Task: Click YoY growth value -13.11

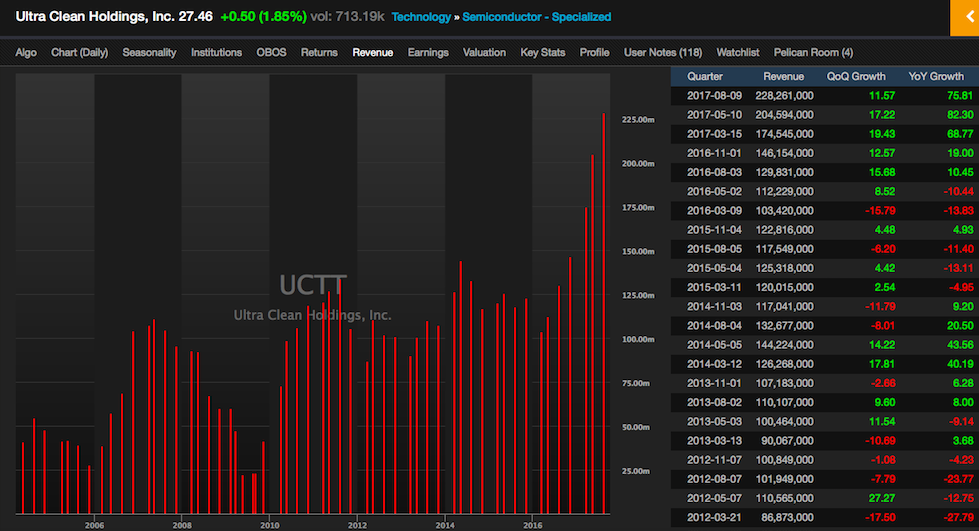Action: pos(958,268)
